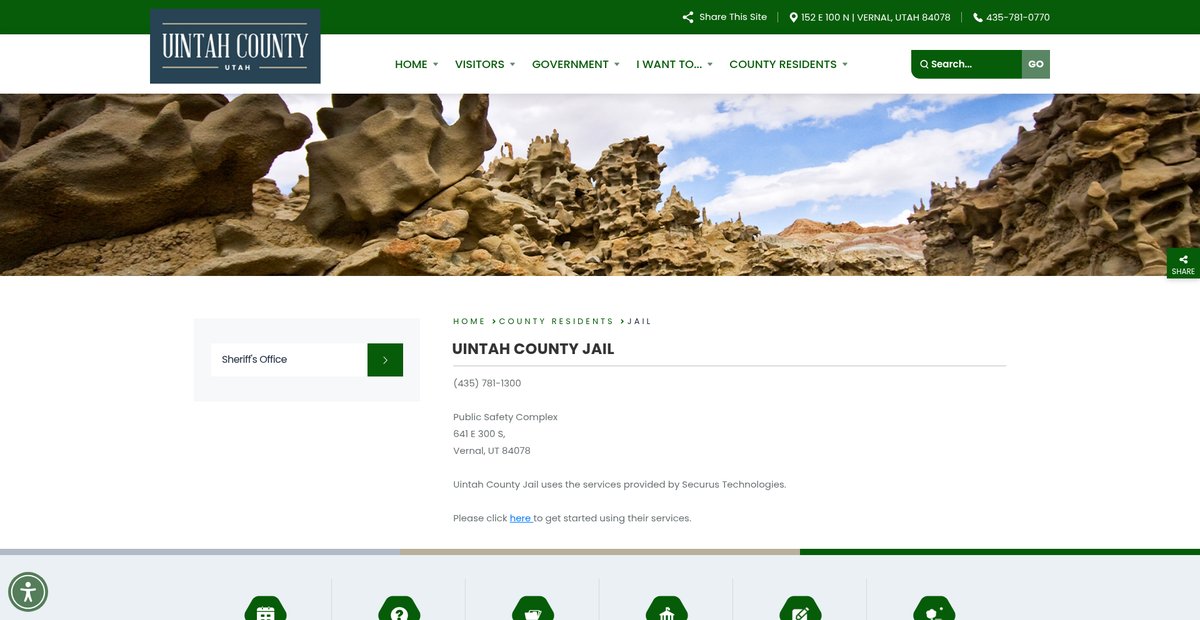1200x620 pixels.
Task: Click the UINTAH COUNTY JAIL heading
Action: pyautogui.click(x=533, y=349)
